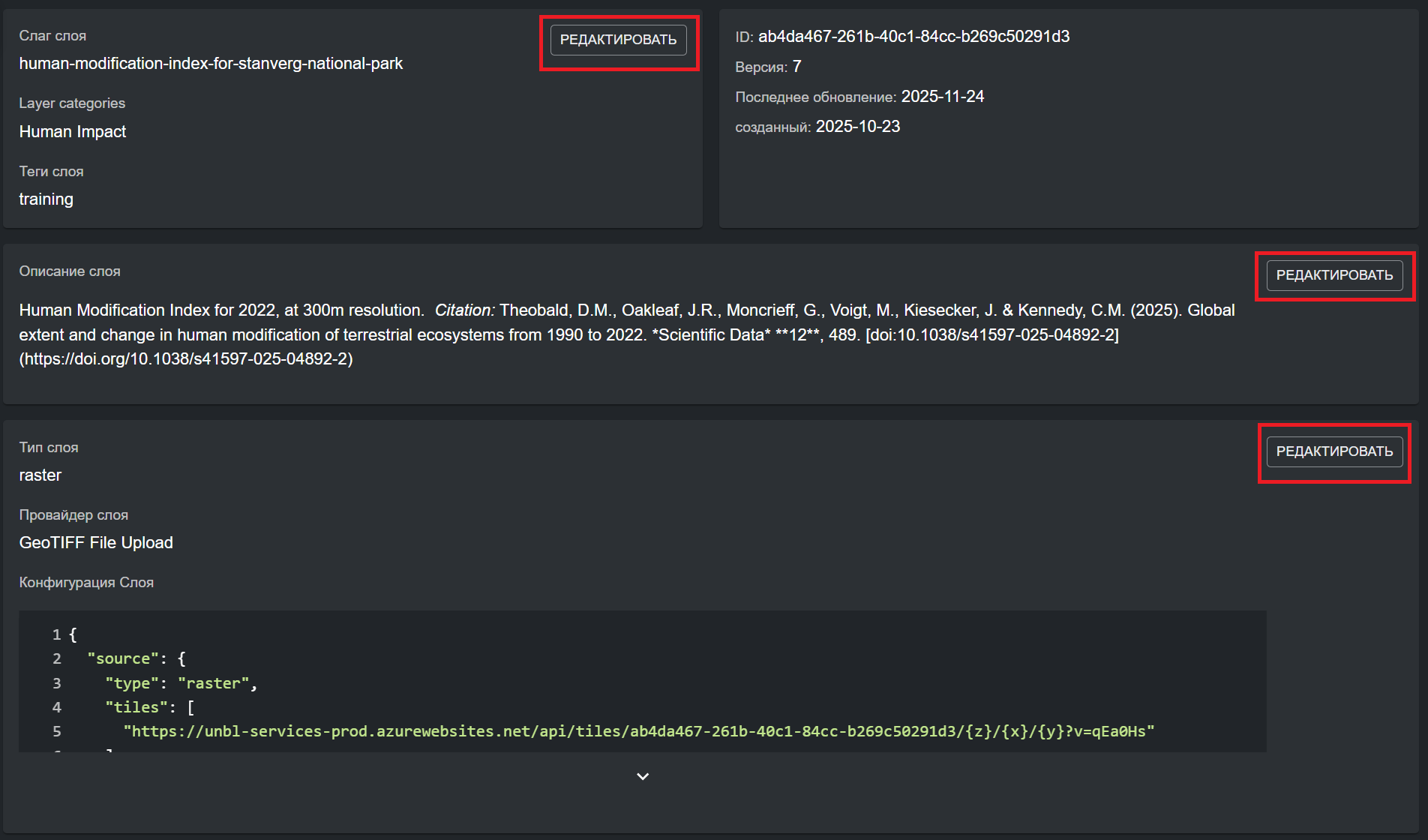Click the version number 7
1428x840 pixels.
(796, 67)
